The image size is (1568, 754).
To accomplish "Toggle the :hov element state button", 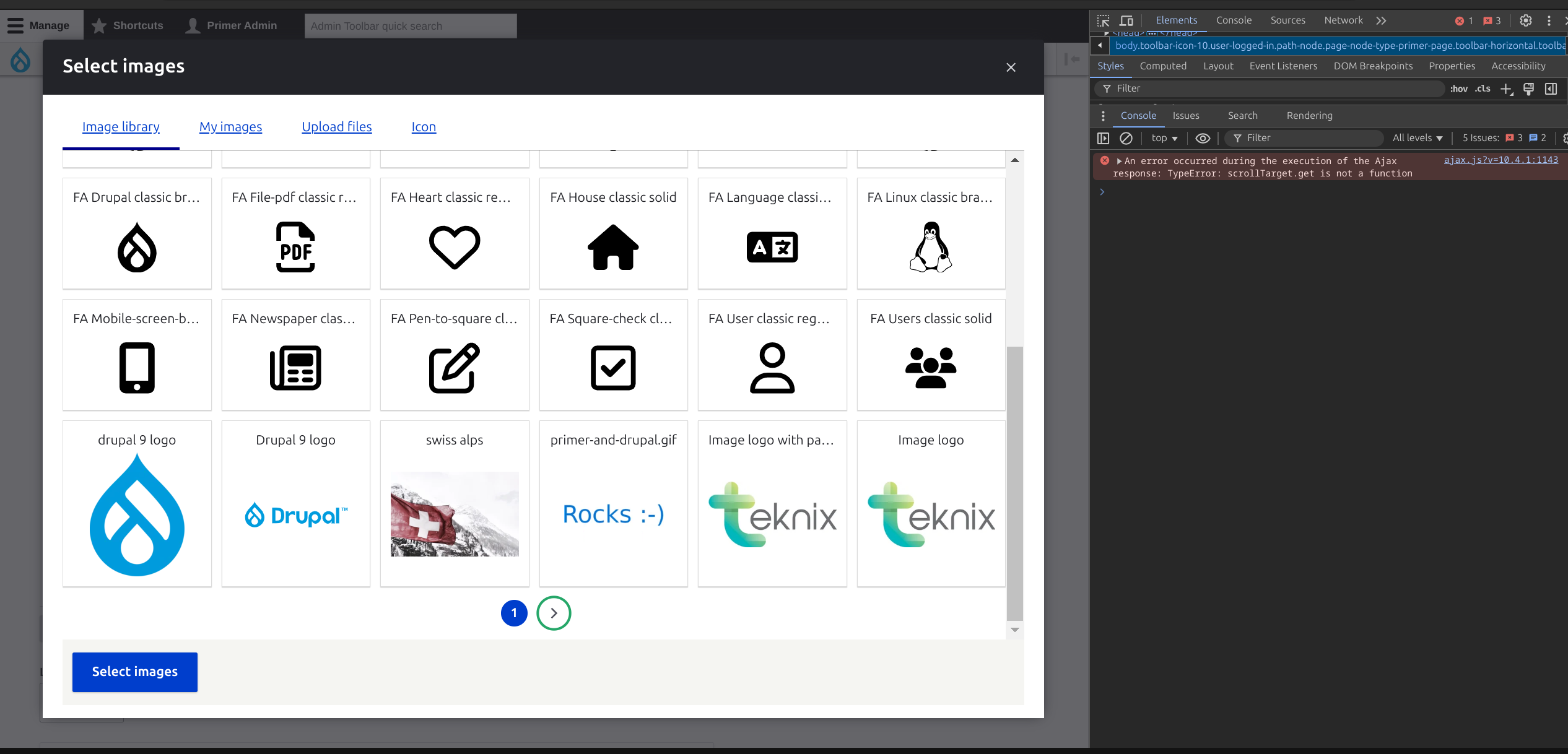I will coord(1458,89).
